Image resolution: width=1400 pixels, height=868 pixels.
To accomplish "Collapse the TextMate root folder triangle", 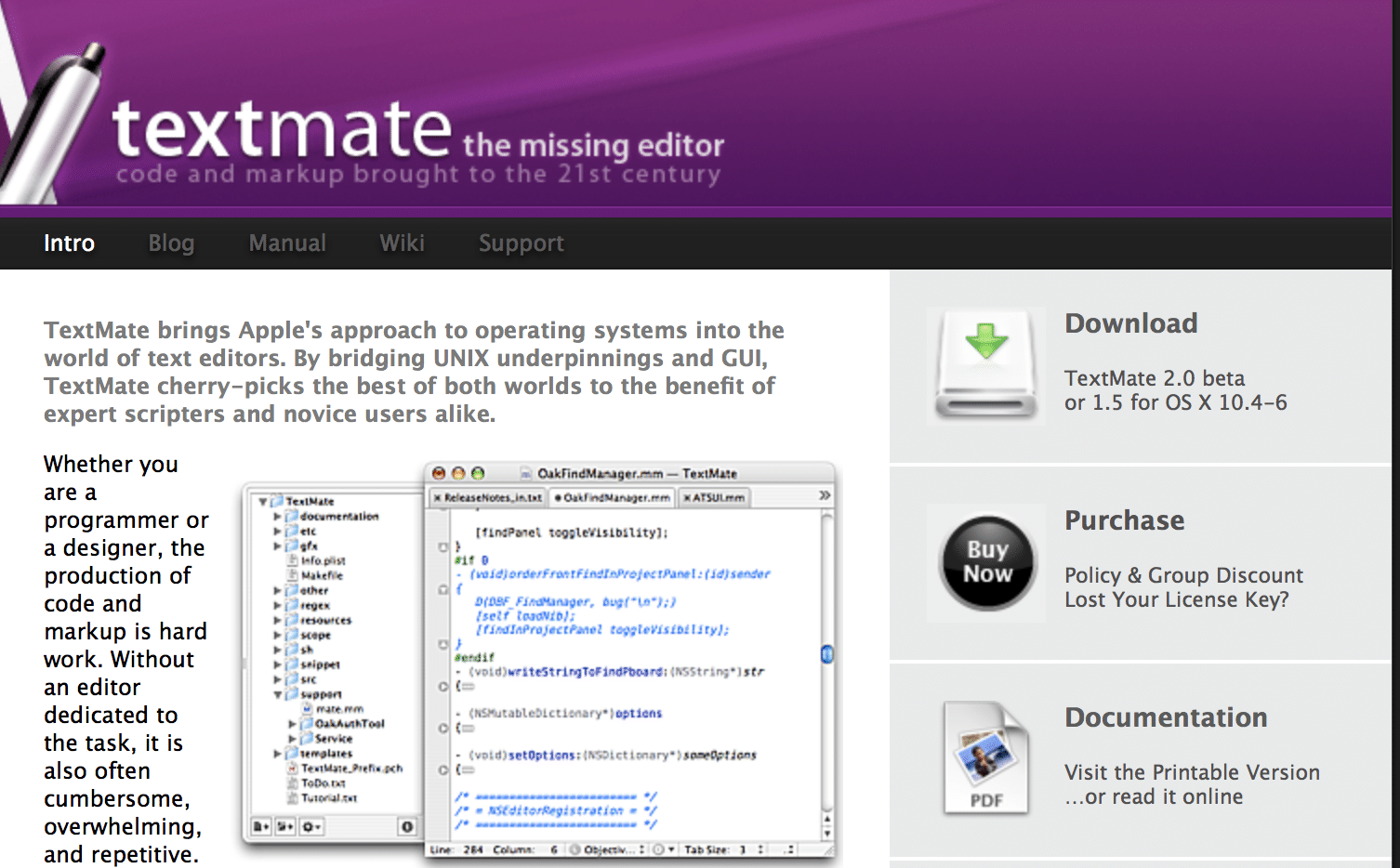I will point(263,501).
